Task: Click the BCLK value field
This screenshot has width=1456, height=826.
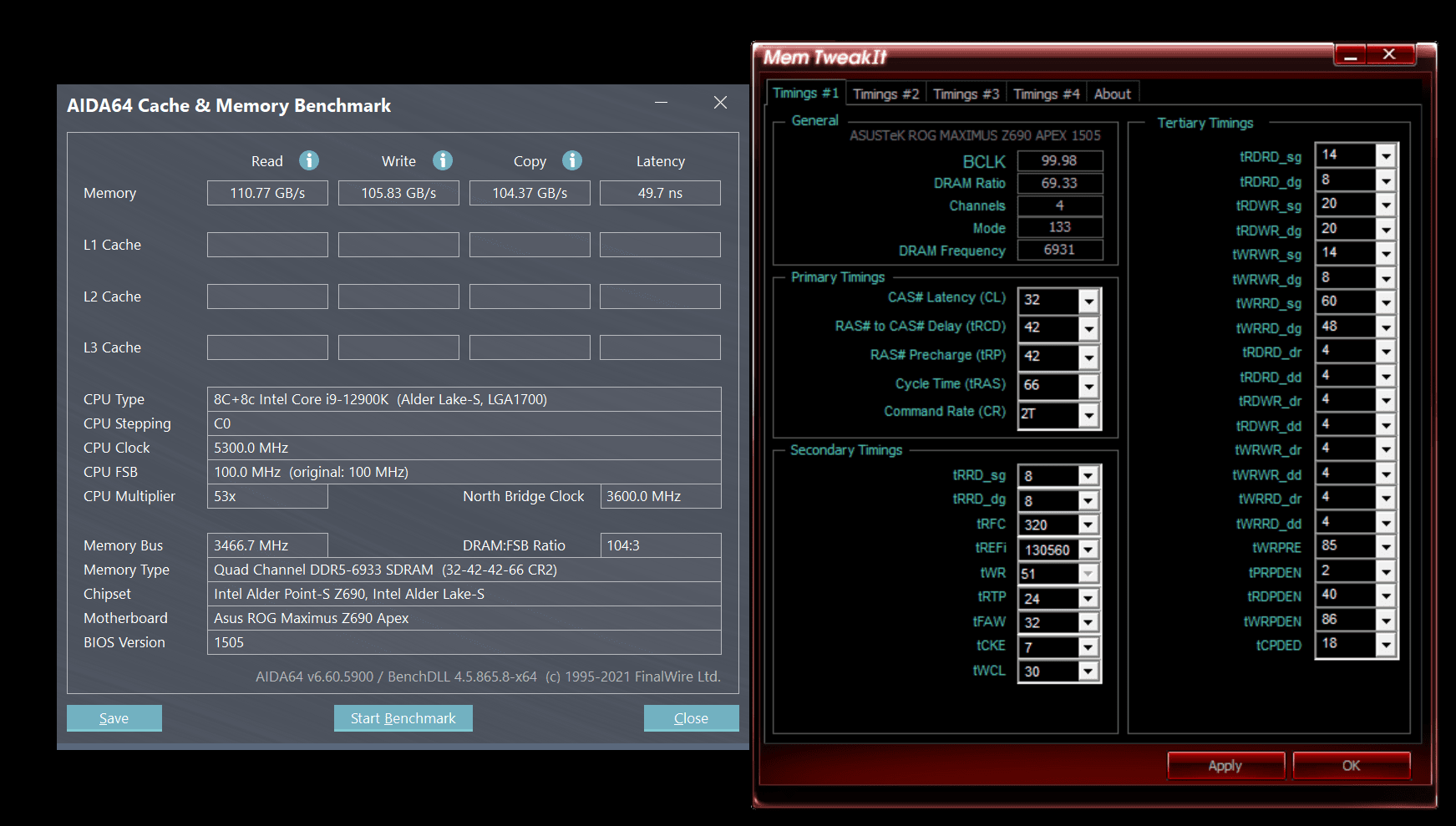Action: (1059, 160)
